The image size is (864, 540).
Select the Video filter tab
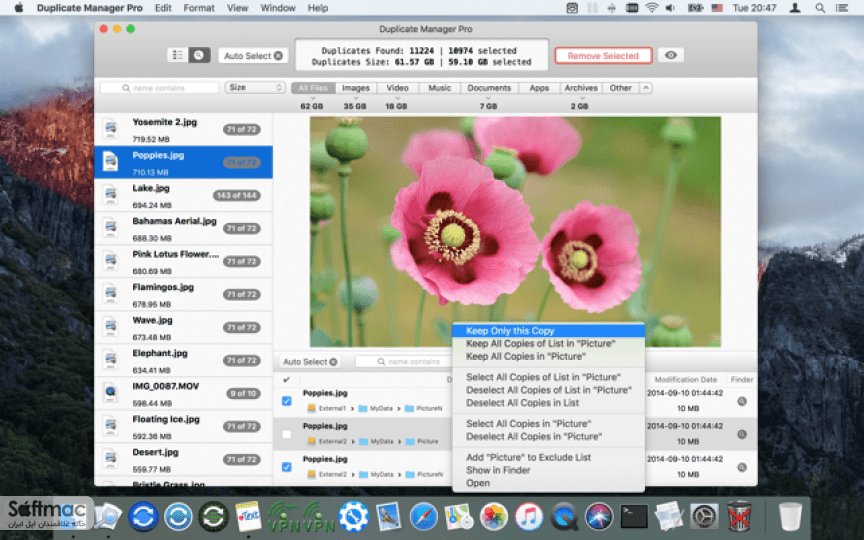point(397,88)
